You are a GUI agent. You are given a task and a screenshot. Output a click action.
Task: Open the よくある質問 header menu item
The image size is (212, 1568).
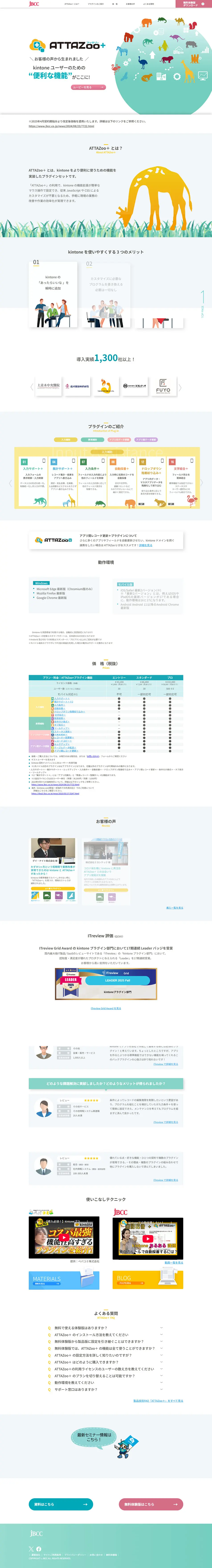click(148, 4)
